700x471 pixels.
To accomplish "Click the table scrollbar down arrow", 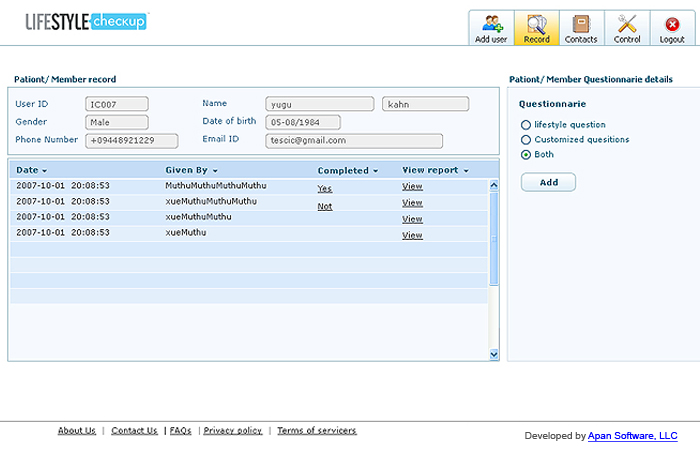I will [x=494, y=354].
